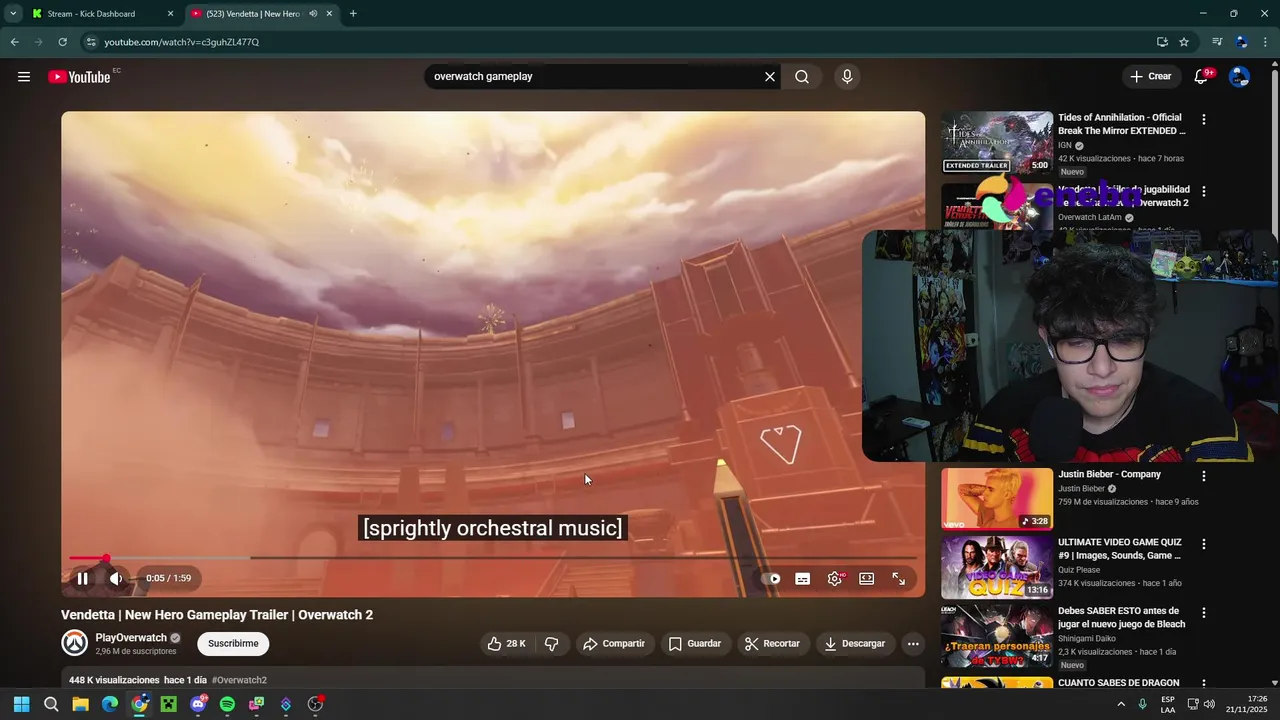Open Tides of Annihilation thumbnail
The height and width of the screenshot is (720, 1280).
click(997, 142)
